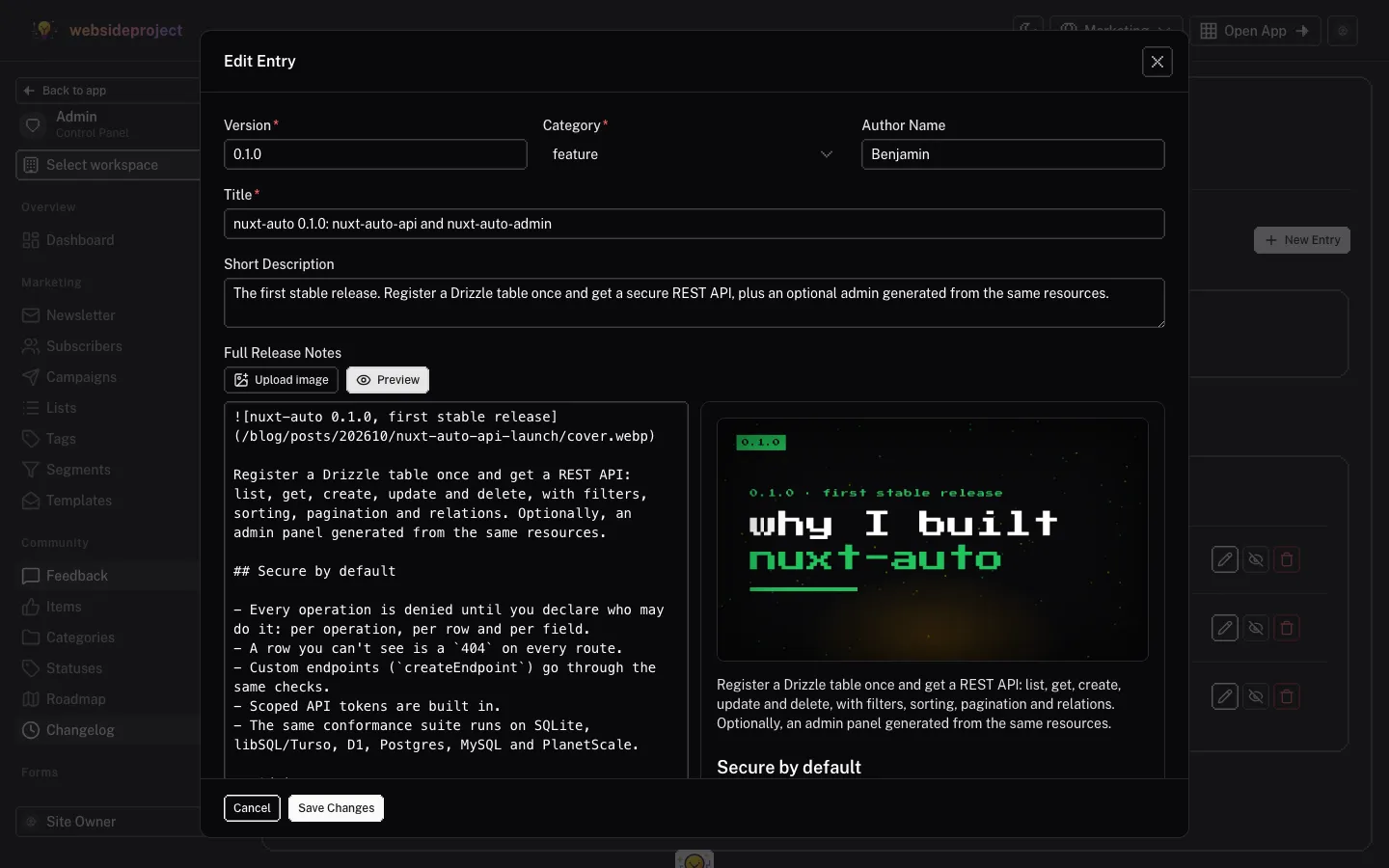The image size is (1389, 868).
Task: Click the nuxt-auto cover image in preview
Action: [933, 539]
